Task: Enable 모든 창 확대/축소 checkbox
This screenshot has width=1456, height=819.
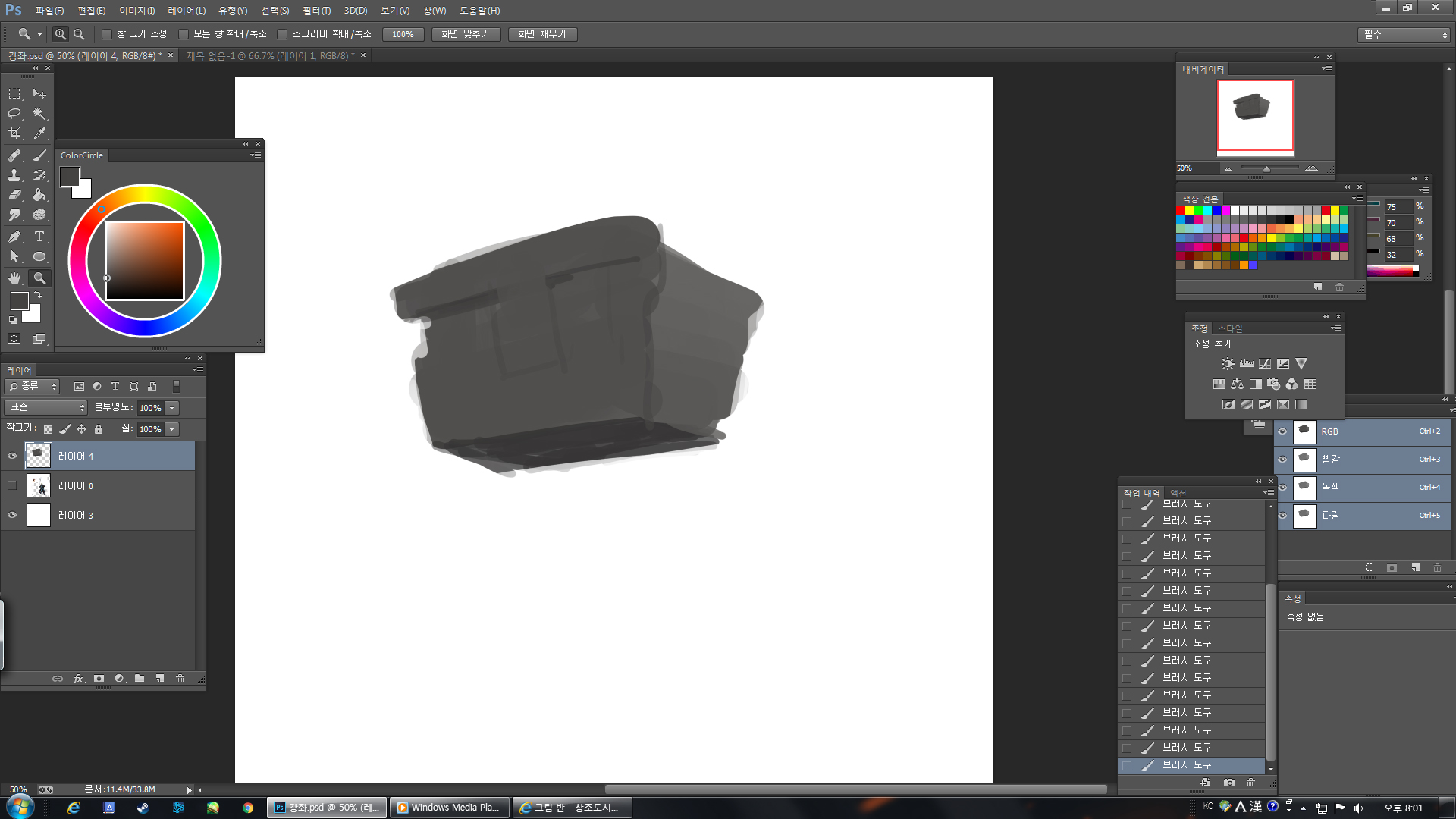Action: 184,34
